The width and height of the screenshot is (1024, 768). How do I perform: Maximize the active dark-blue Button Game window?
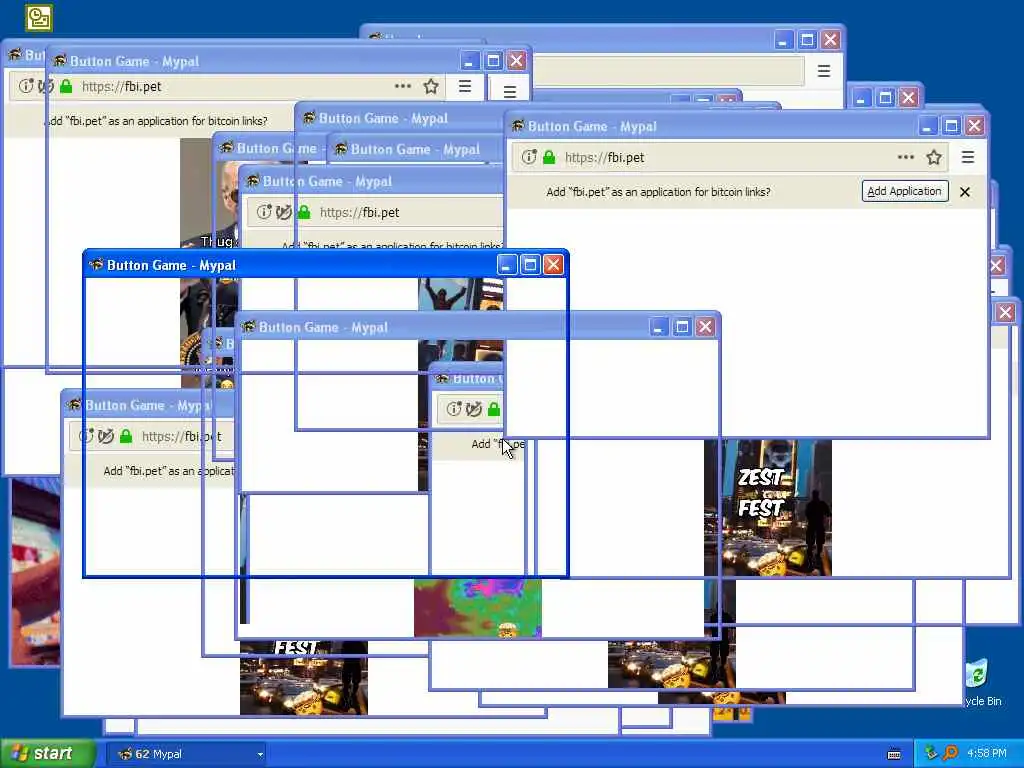pos(530,264)
